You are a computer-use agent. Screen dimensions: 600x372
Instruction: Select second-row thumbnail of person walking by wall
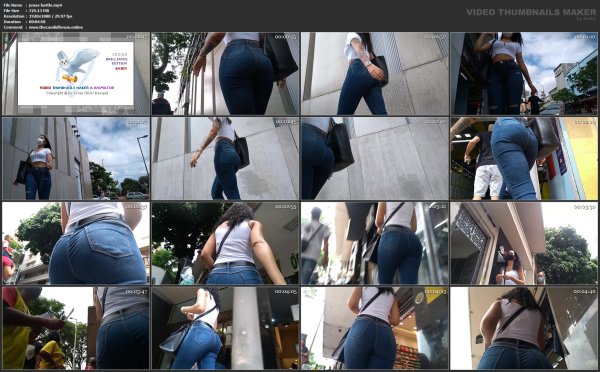coord(225,158)
